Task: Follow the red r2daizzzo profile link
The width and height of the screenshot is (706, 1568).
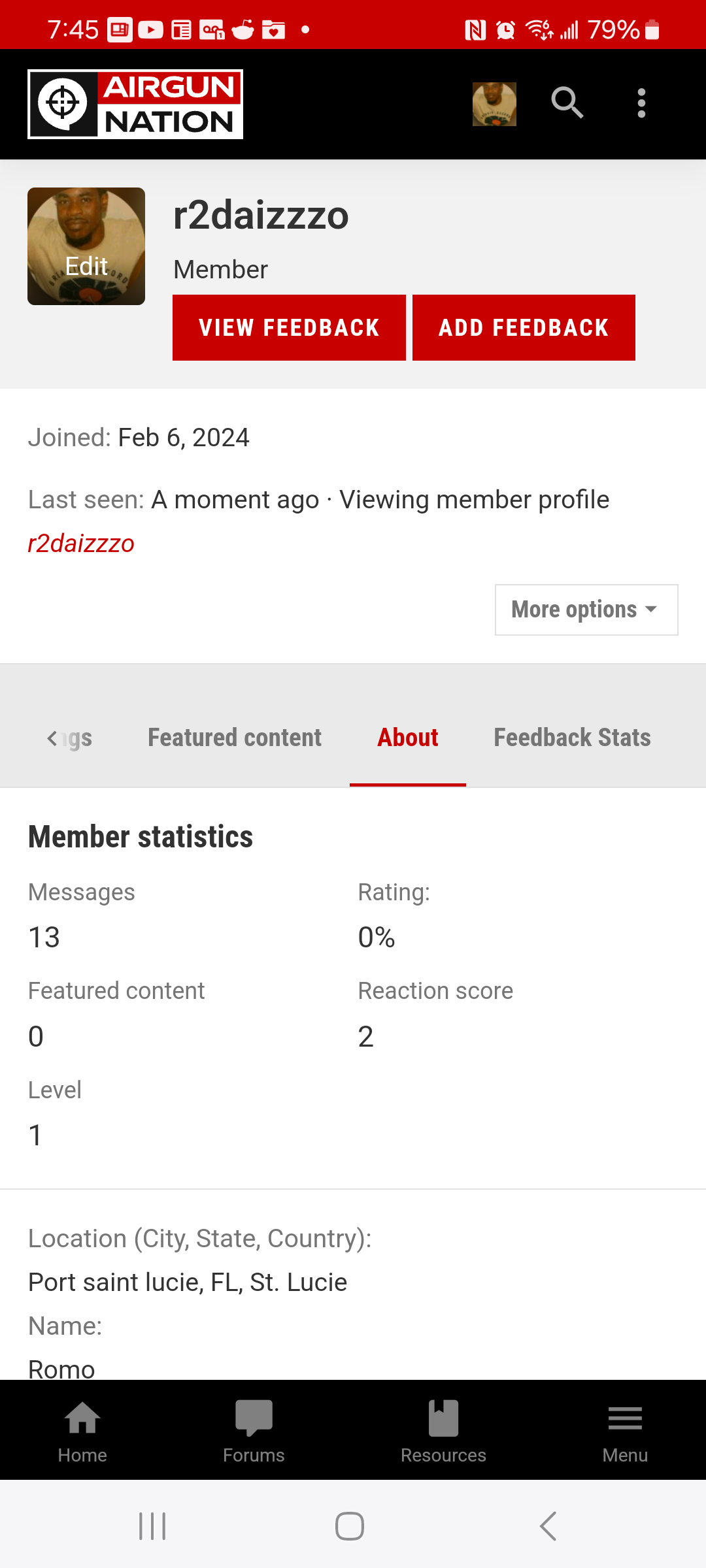Action: [81, 543]
